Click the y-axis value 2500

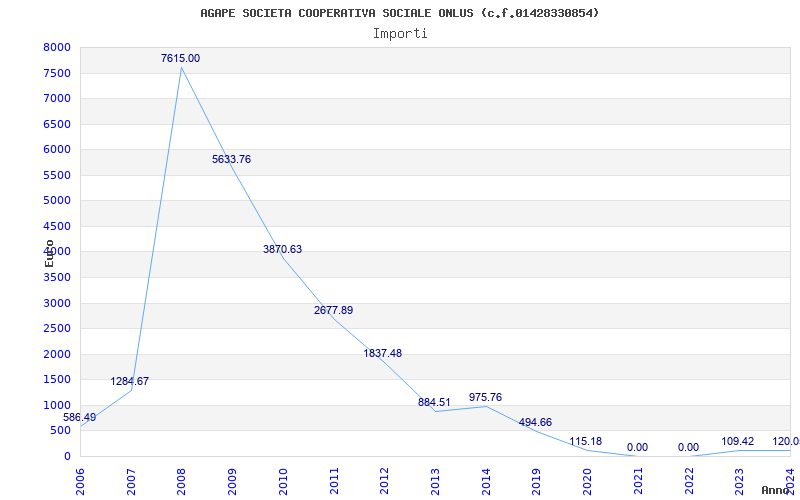(x=57, y=329)
